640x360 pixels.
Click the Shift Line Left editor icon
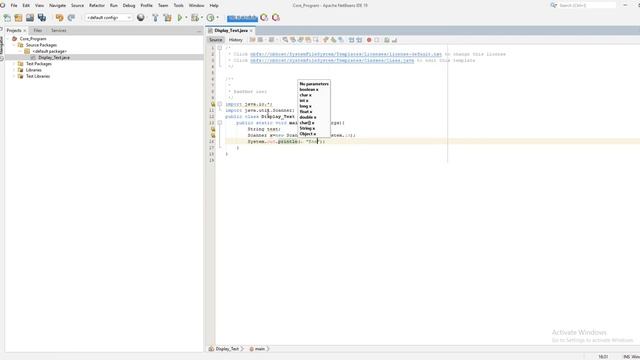351,40
